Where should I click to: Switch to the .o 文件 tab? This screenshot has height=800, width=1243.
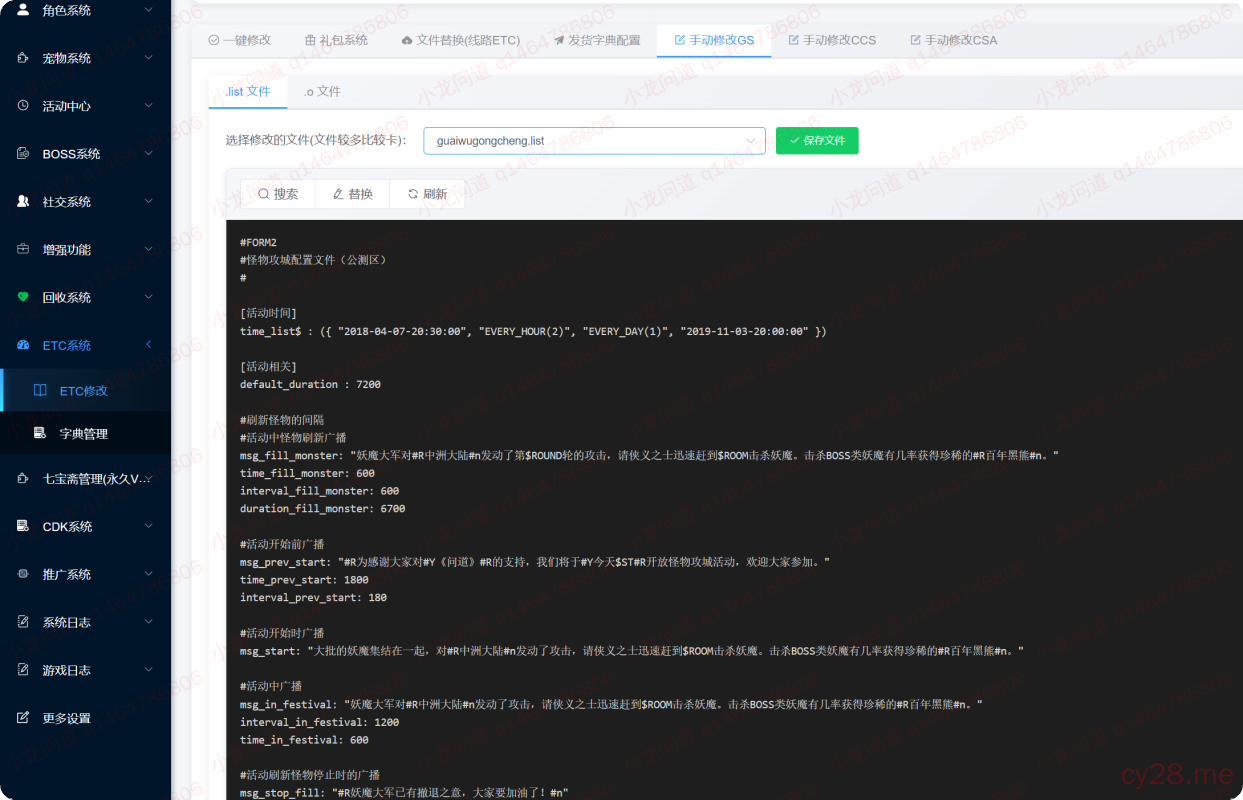coord(322,90)
